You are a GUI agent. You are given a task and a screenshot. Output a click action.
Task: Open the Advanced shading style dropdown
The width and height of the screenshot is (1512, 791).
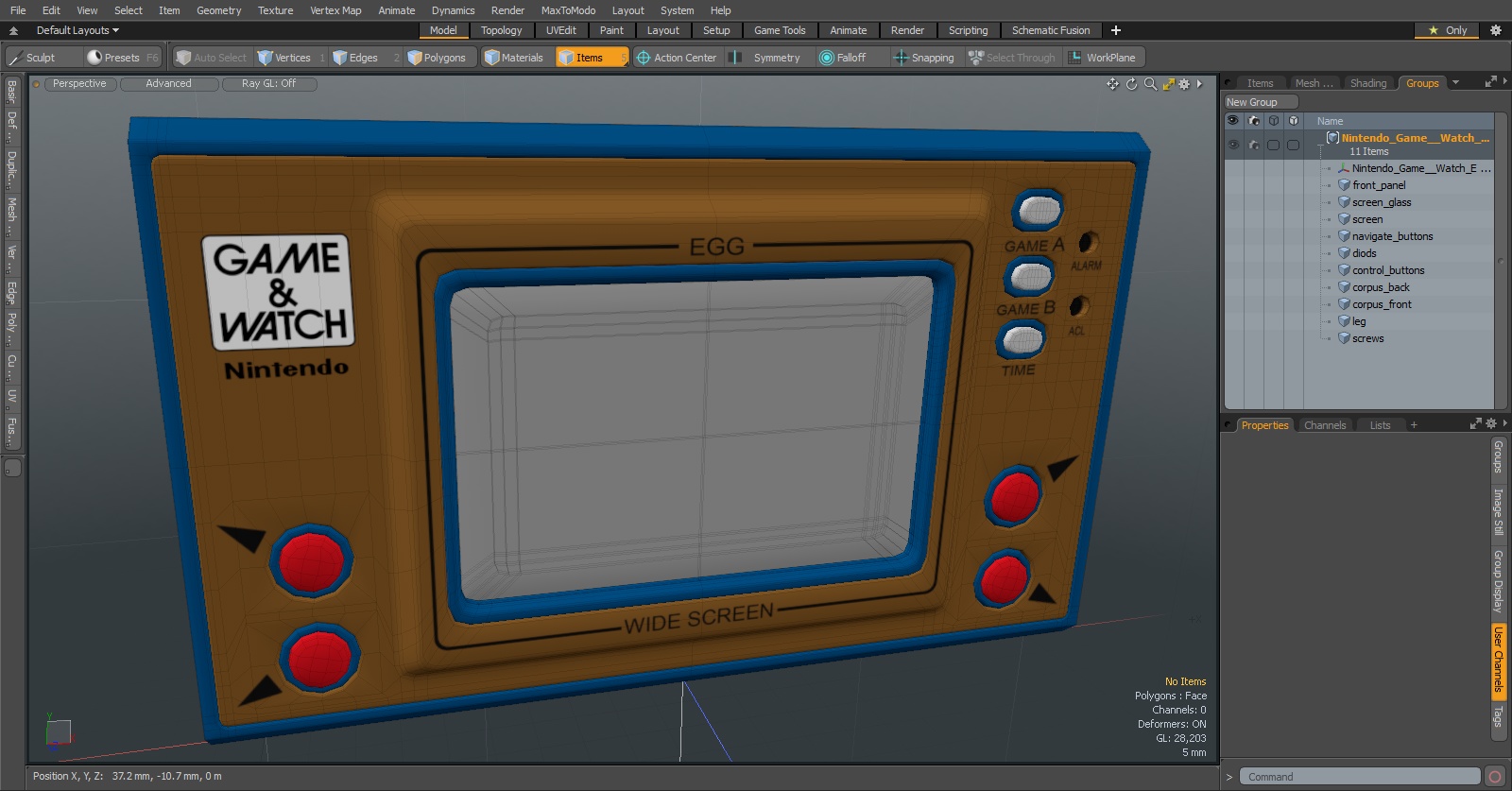point(168,84)
